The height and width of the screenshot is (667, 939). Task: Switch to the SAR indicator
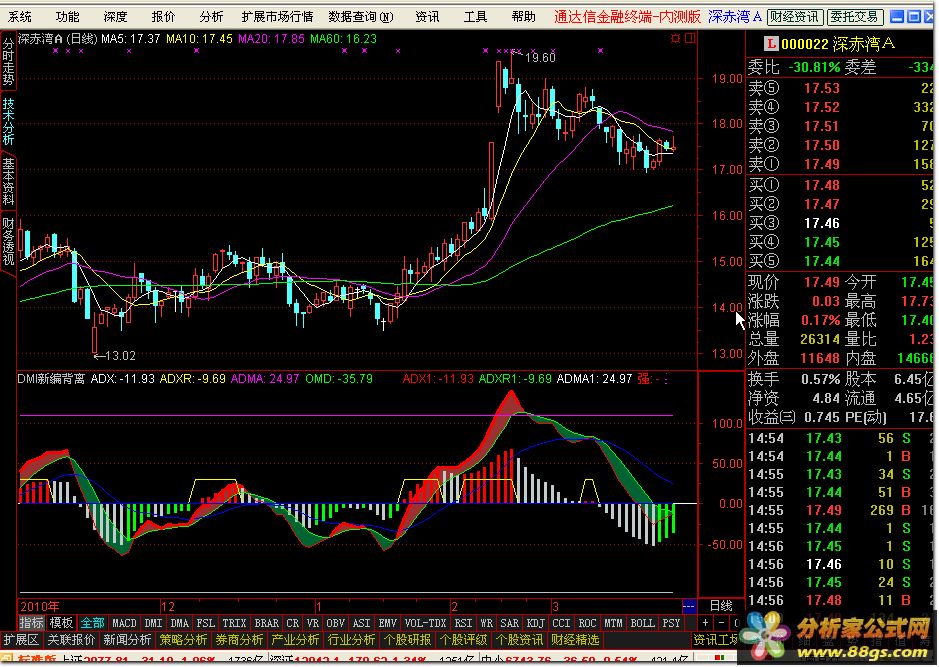510,623
